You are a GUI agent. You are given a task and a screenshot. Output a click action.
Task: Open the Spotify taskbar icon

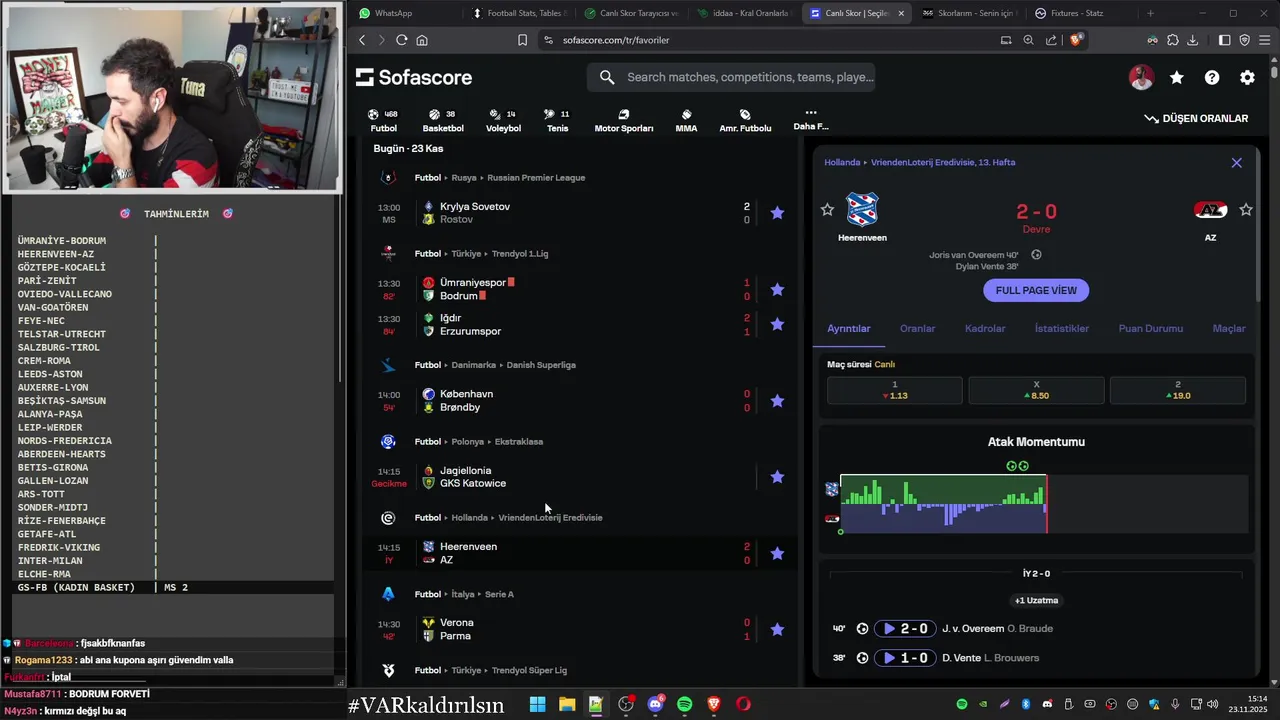(684, 704)
